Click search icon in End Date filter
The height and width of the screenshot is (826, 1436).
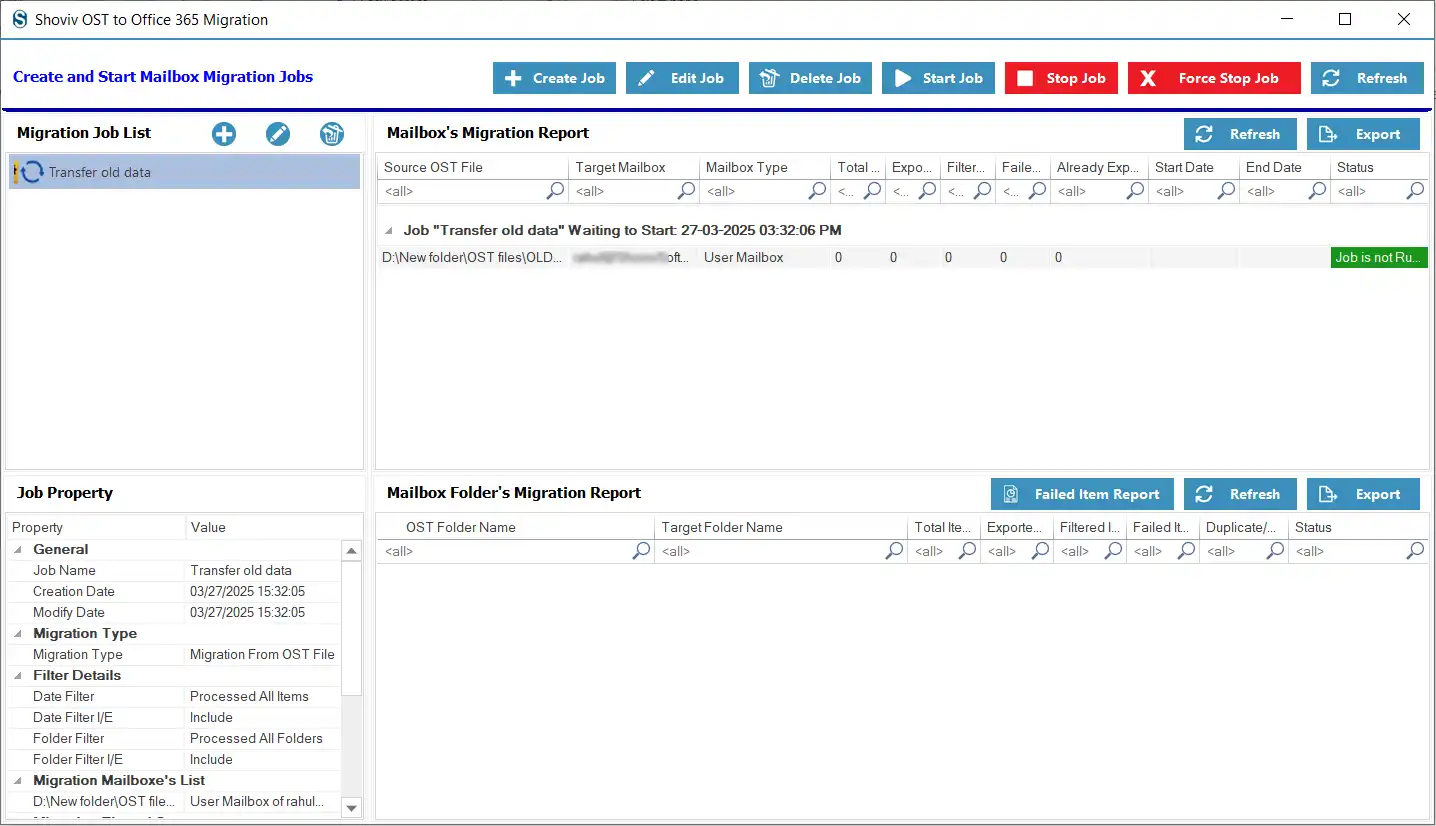click(1318, 191)
